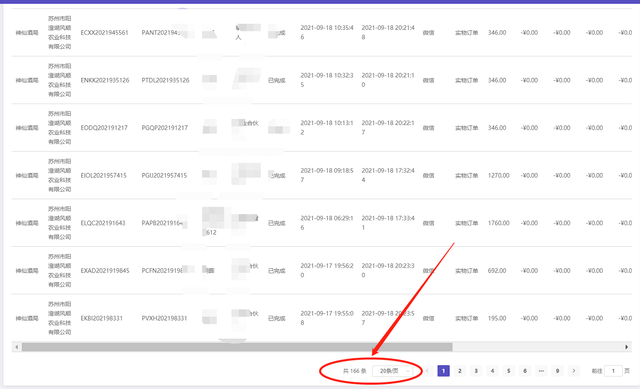Image resolution: width=640 pixels, height=389 pixels.
Task: Click the scrollbar's left arrow
Action: pyautogui.click(x=16, y=347)
